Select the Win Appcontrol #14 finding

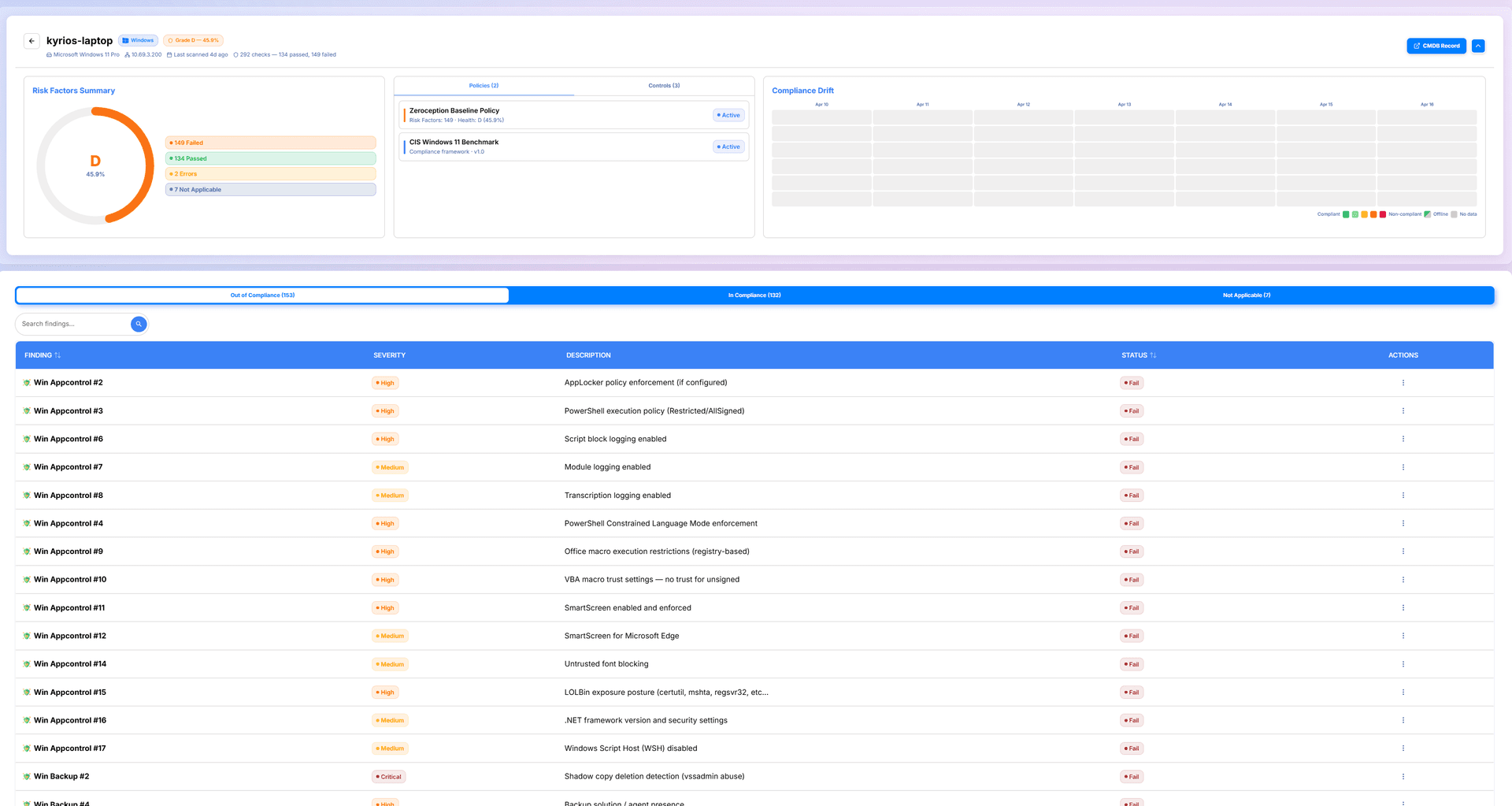[x=70, y=664]
